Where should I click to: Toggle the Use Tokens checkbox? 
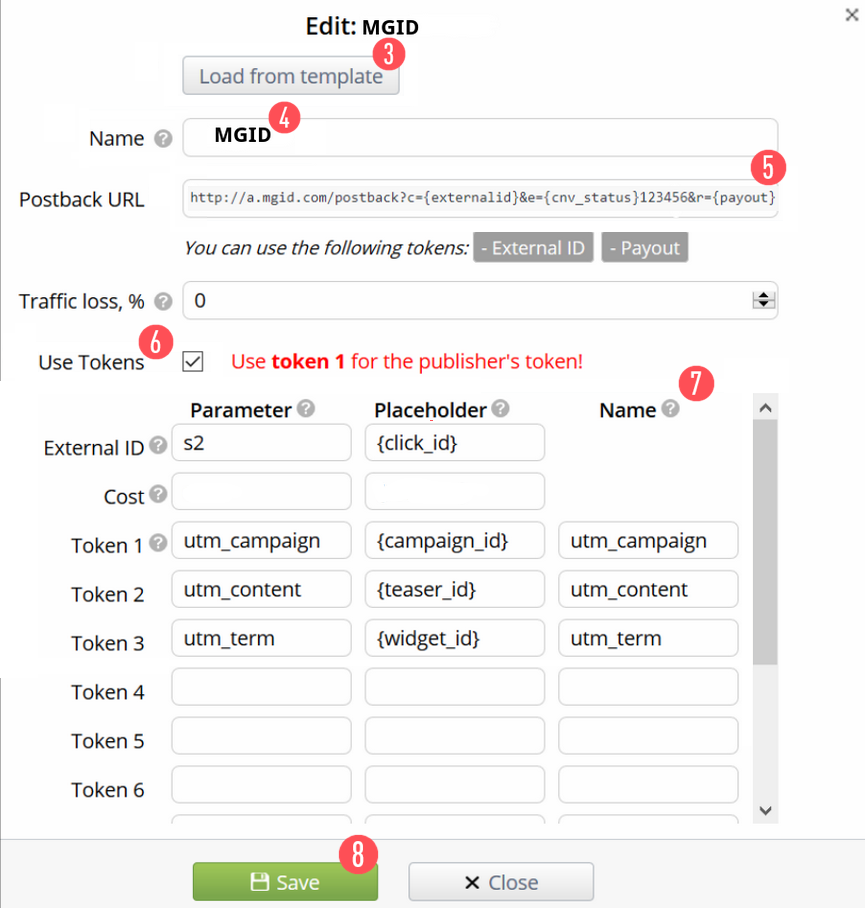pos(193,362)
